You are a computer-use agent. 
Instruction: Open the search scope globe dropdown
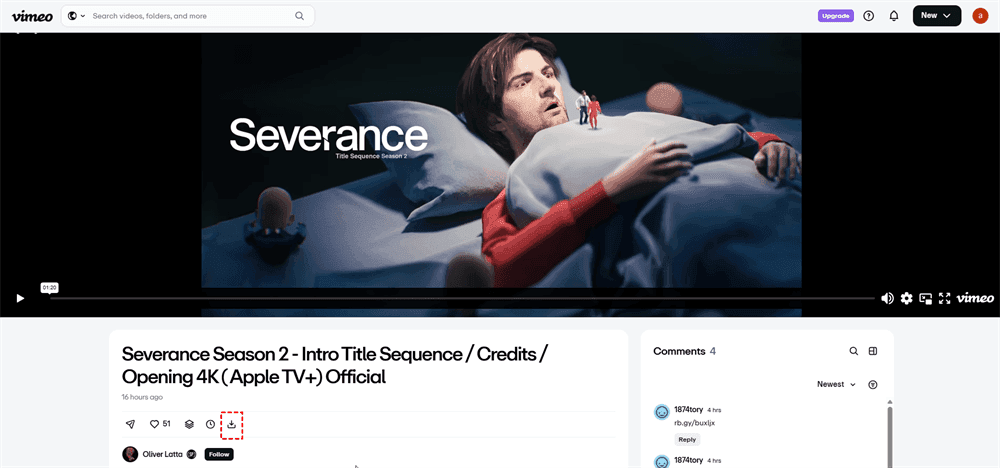[76, 16]
